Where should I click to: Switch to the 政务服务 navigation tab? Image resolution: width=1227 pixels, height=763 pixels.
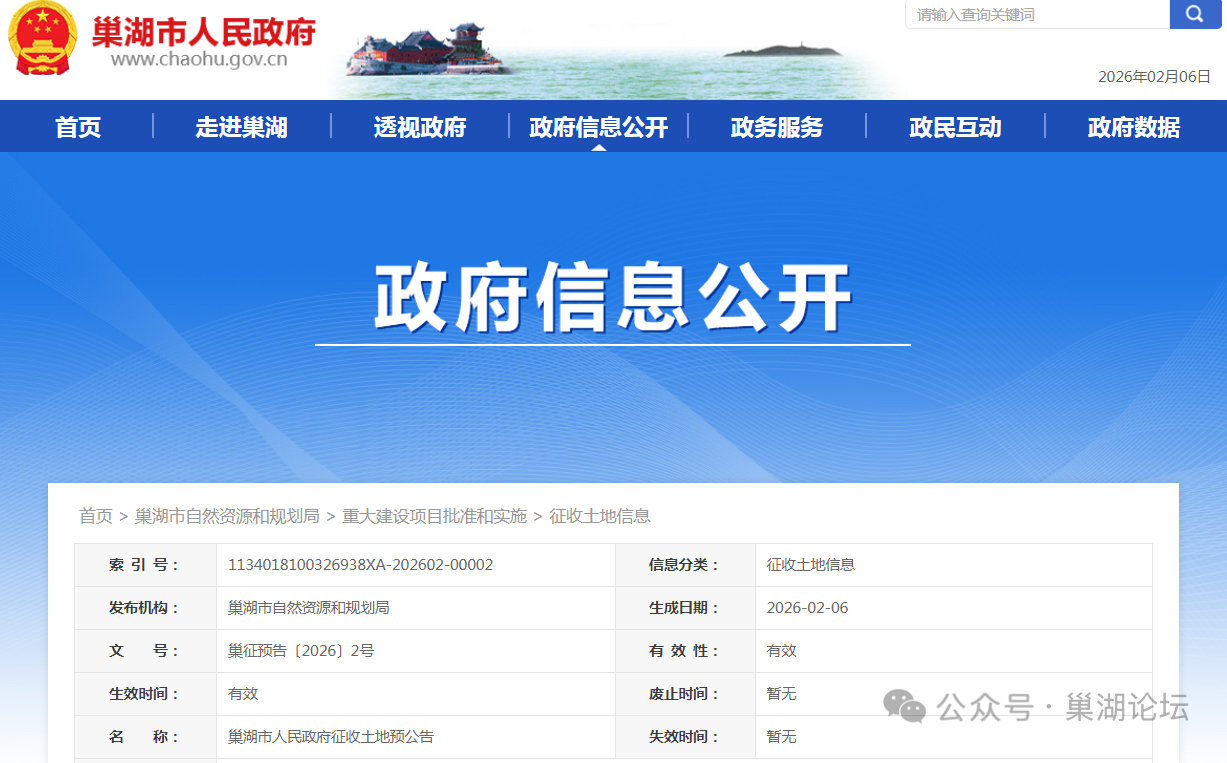tap(776, 126)
